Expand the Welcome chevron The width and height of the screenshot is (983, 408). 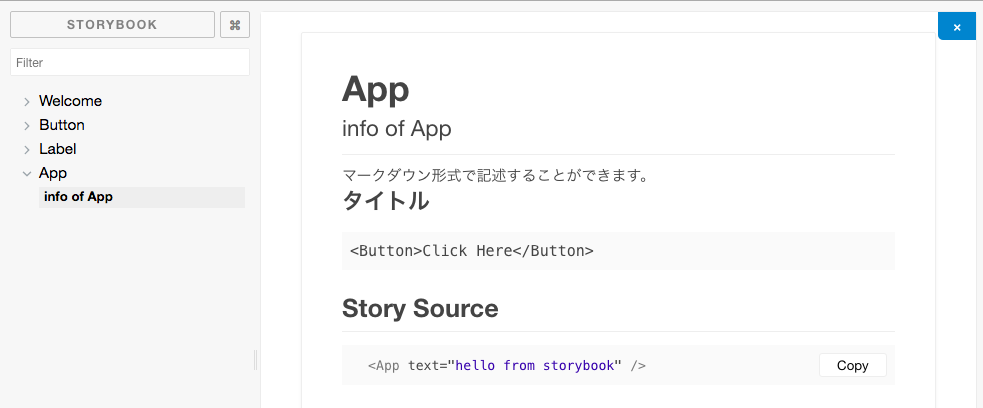tap(26, 102)
